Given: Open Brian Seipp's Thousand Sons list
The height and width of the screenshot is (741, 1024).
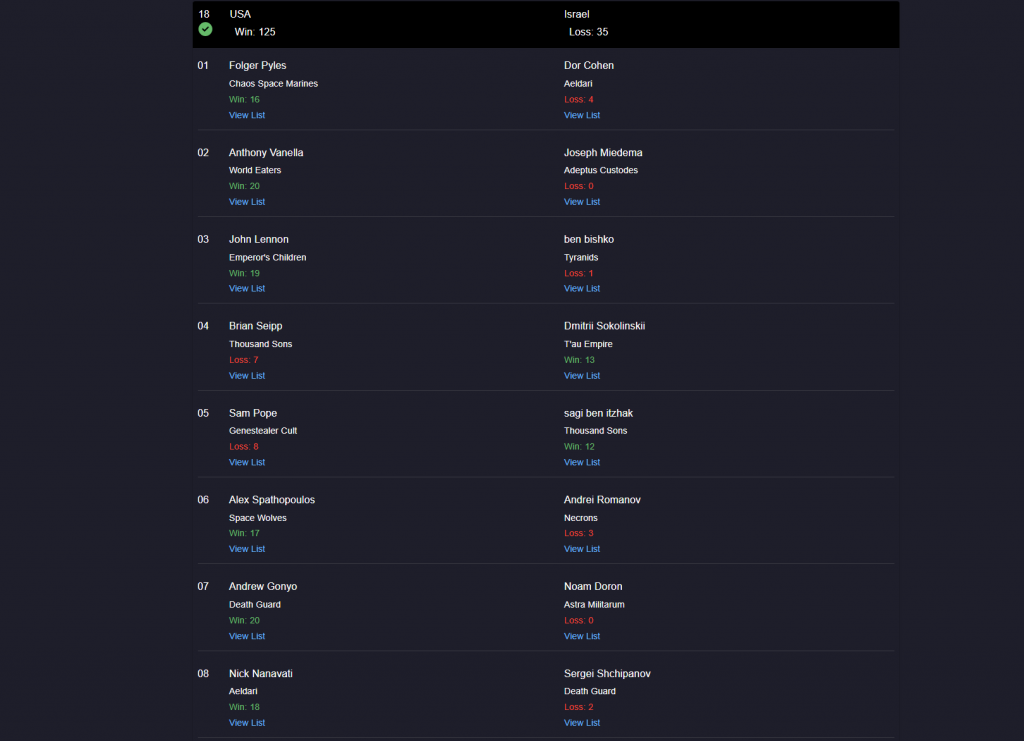Looking at the screenshot, I should (x=247, y=376).
